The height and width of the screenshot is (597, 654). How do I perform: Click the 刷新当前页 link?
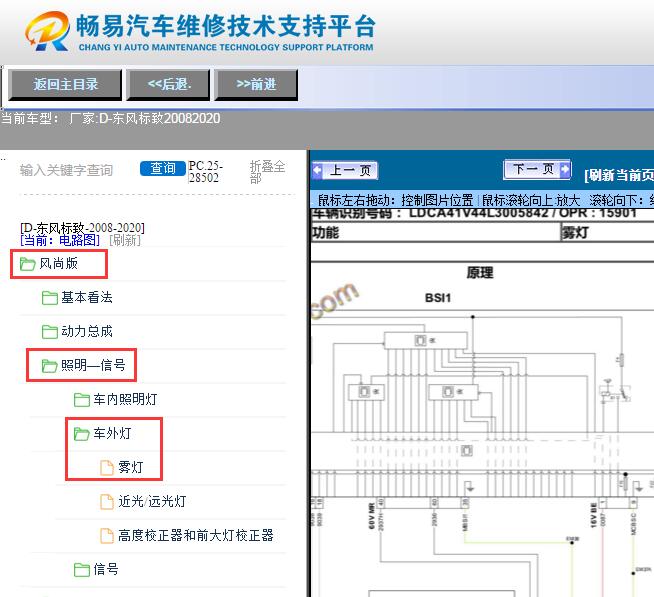619,175
